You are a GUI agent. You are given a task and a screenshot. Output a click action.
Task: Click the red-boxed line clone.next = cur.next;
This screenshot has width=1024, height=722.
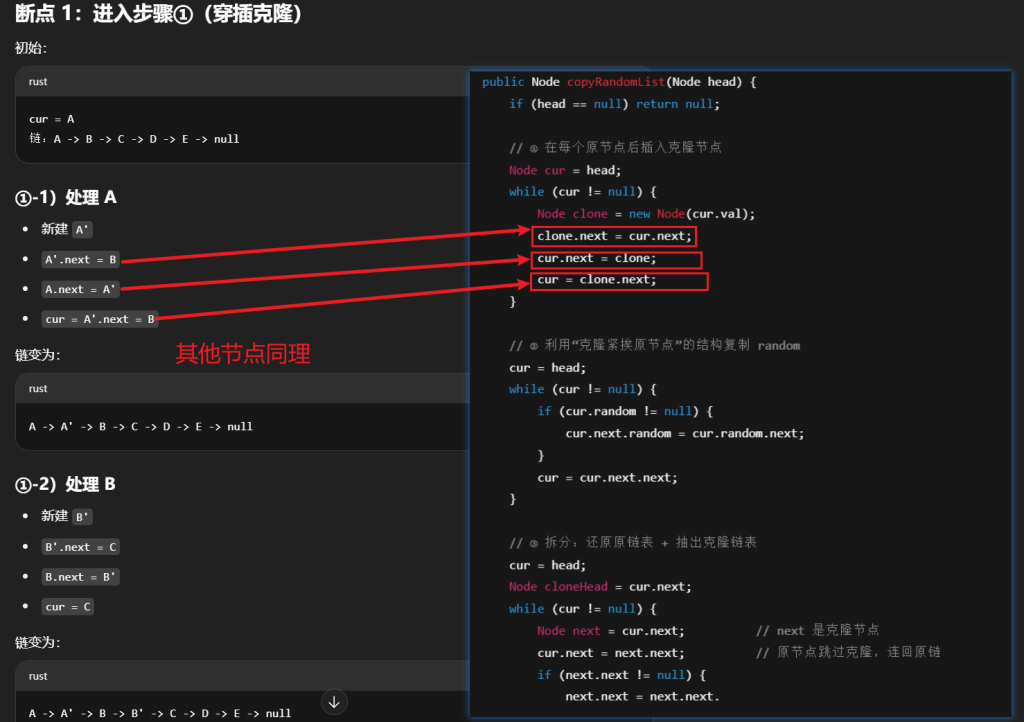[613, 236]
